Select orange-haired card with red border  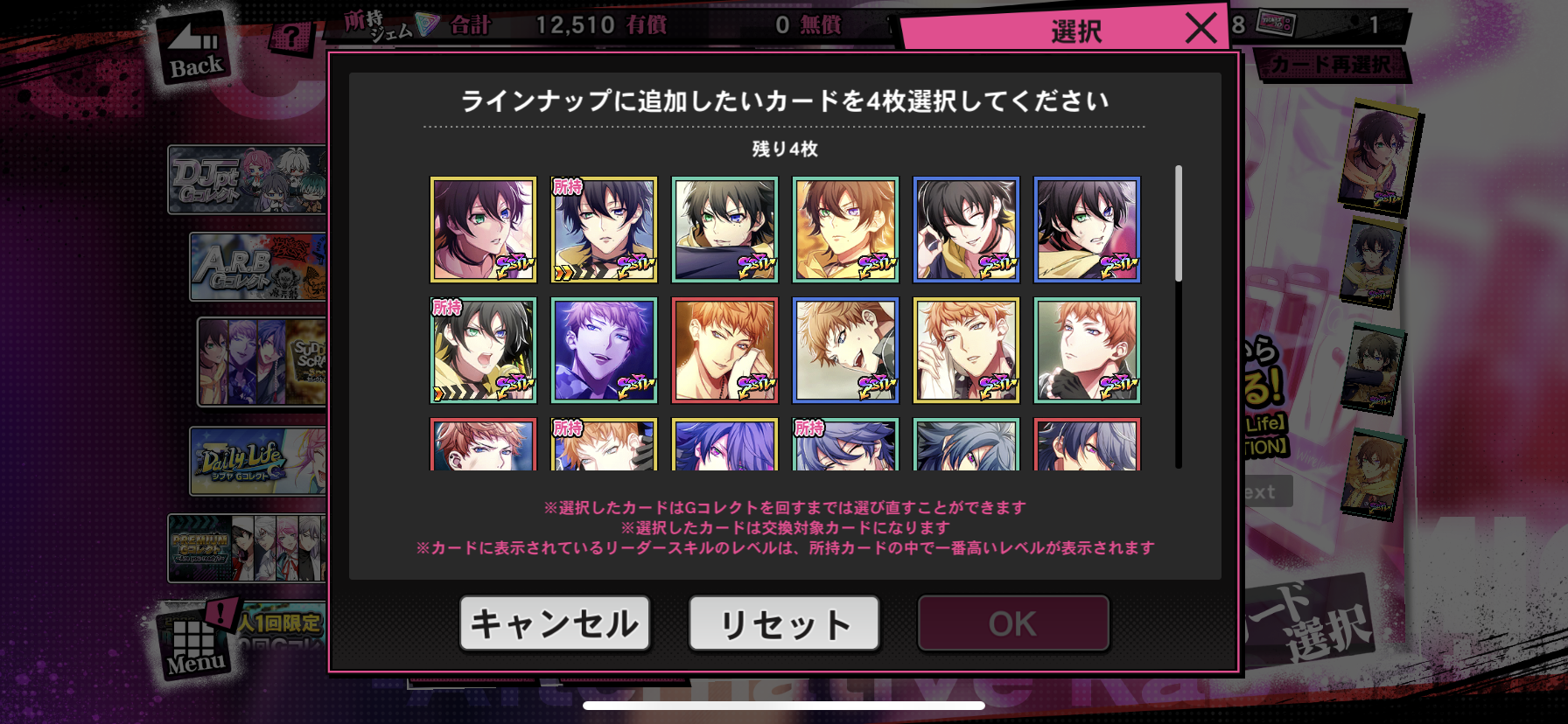pos(724,351)
